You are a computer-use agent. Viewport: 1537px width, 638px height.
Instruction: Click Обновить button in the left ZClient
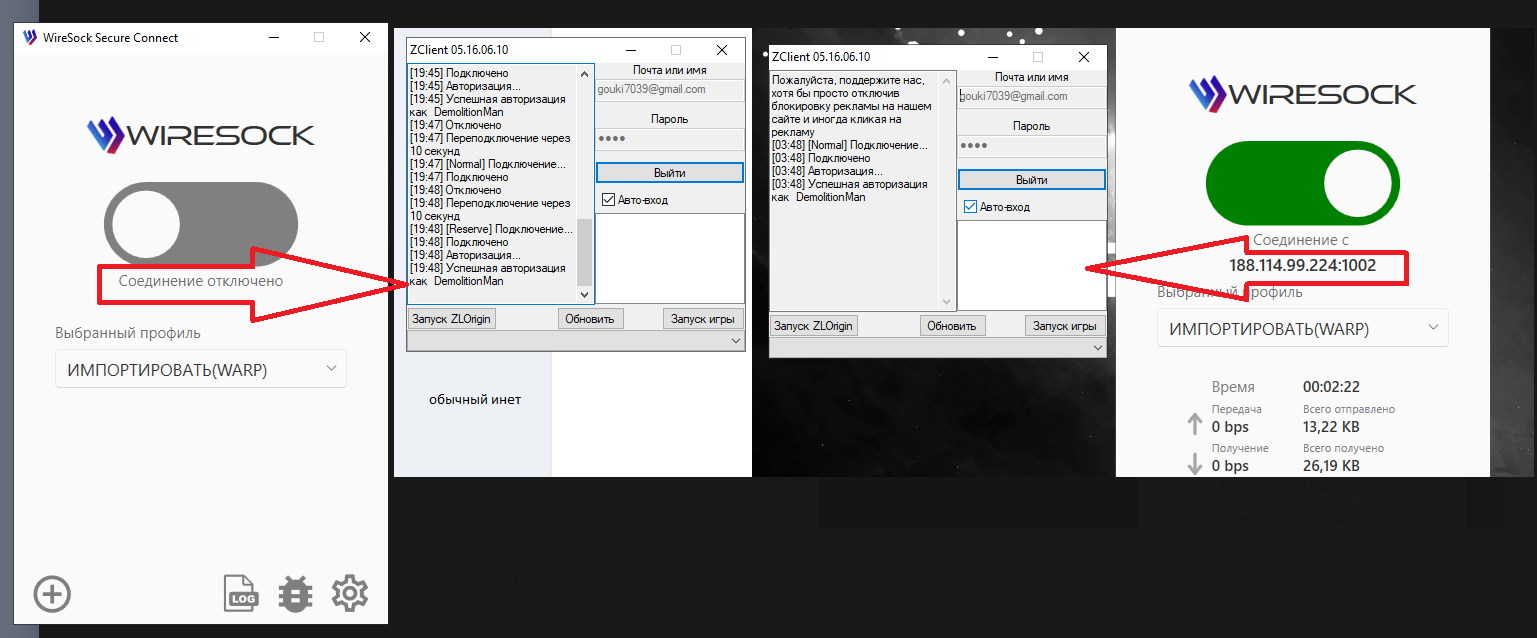(x=590, y=318)
